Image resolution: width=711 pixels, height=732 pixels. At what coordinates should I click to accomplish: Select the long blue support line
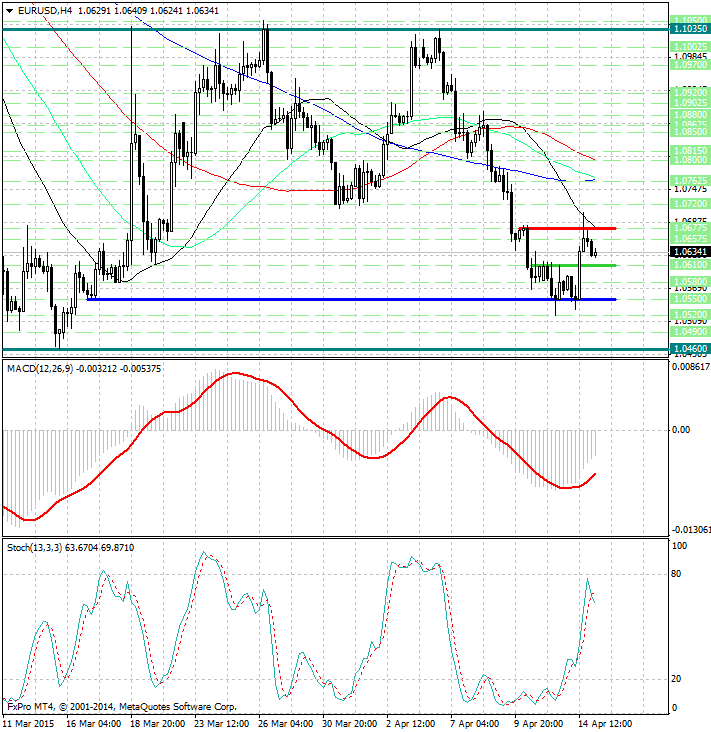click(x=352, y=299)
